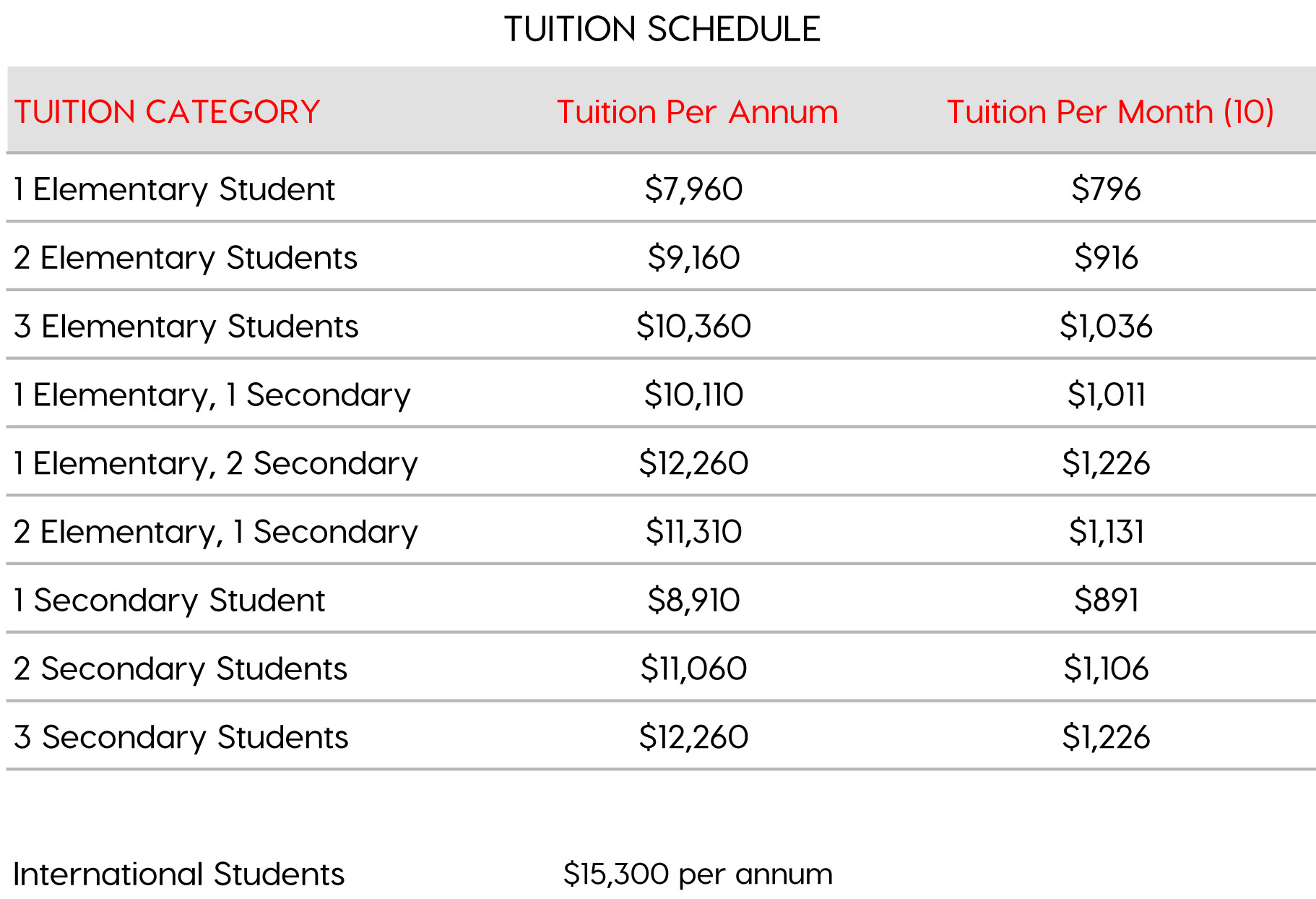1316x899 pixels.
Task: Click the $891 monthly amount
Action: pyautogui.click(x=1106, y=601)
